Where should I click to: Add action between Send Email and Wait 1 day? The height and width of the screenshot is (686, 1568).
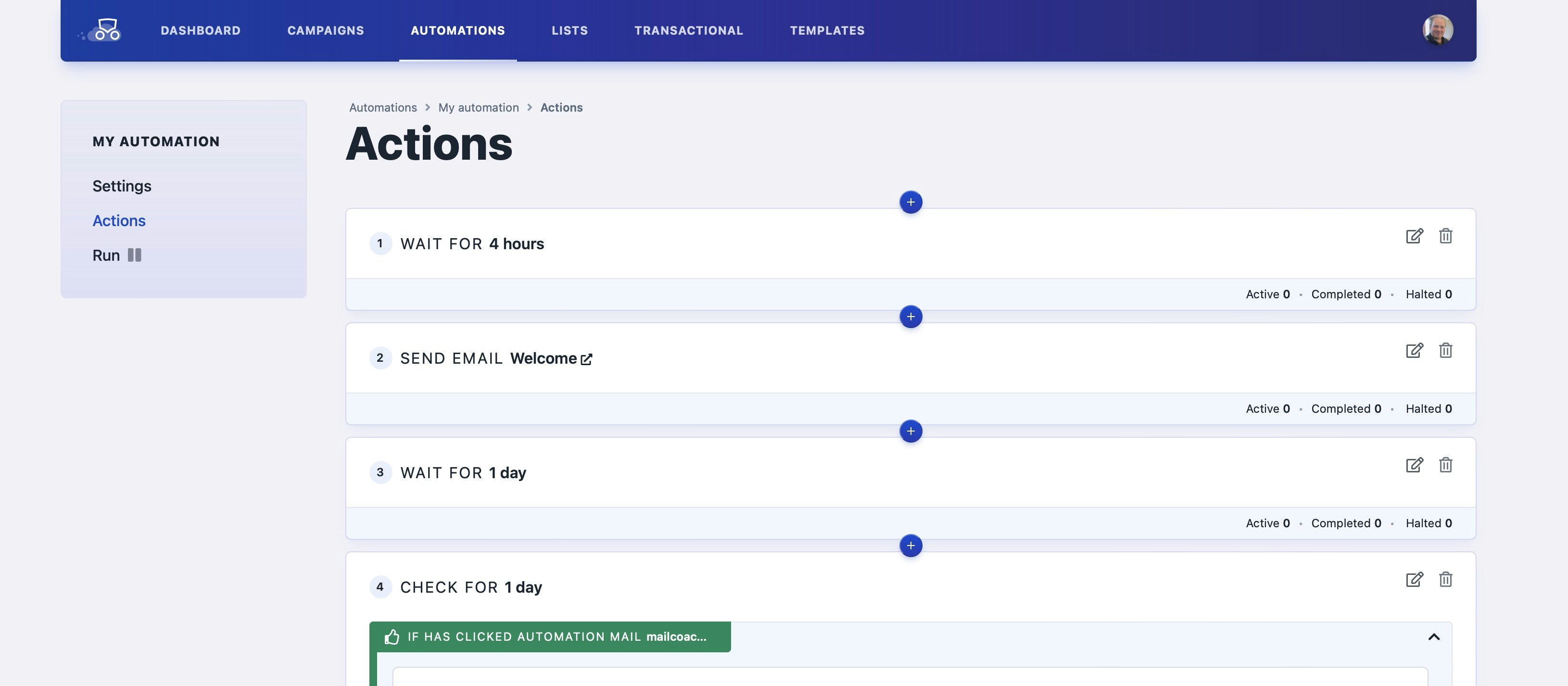tap(910, 431)
